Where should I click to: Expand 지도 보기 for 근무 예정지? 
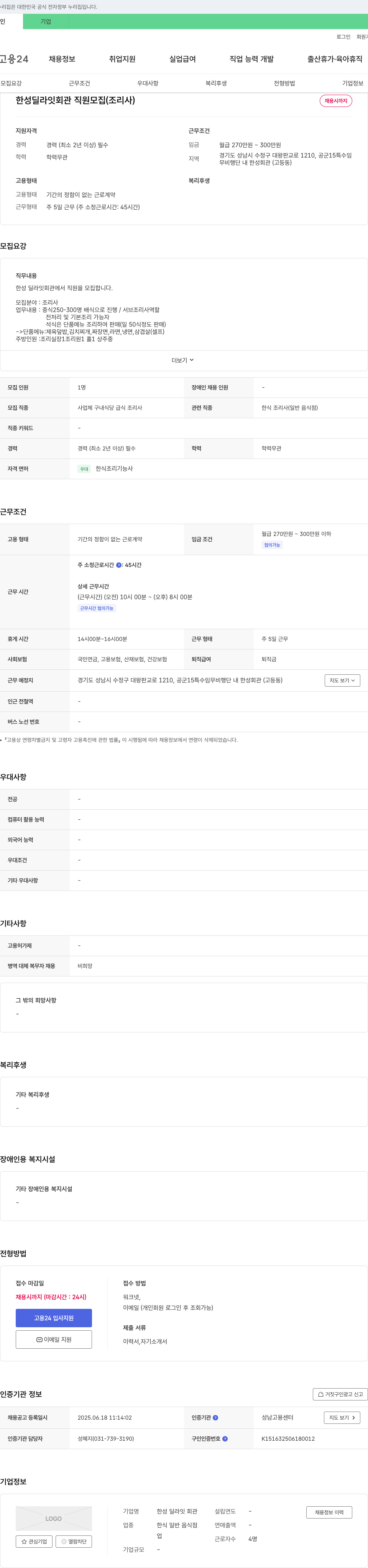[342, 680]
